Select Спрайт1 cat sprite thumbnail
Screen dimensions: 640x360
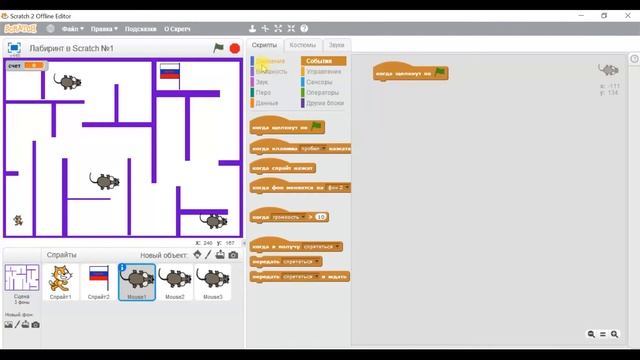click(60, 282)
